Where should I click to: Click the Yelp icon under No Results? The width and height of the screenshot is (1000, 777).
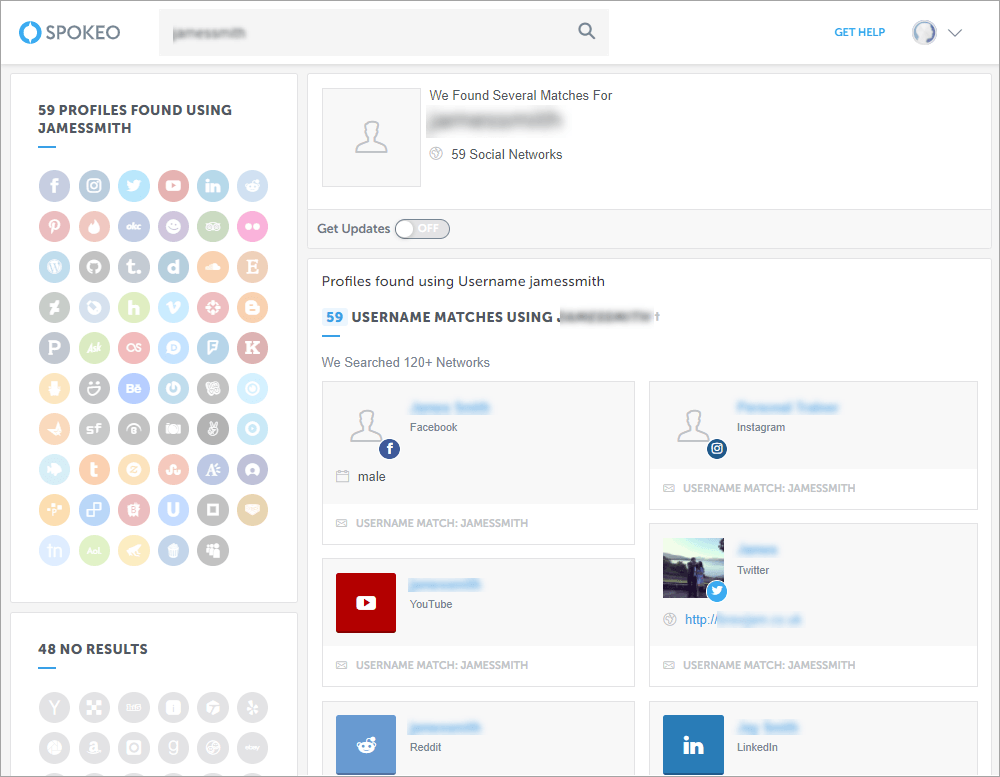(x=253, y=707)
